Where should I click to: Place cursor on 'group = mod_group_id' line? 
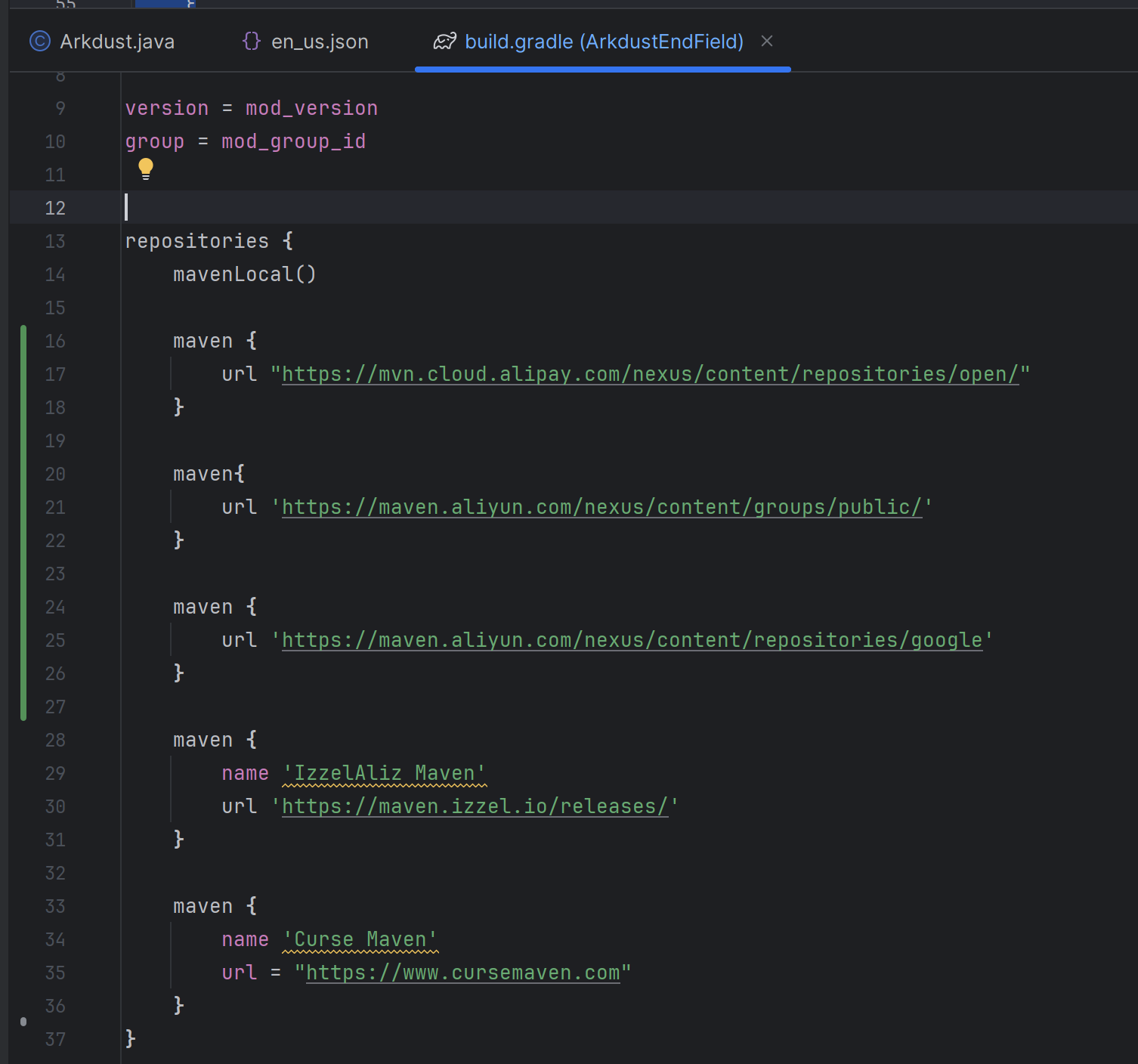245,141
